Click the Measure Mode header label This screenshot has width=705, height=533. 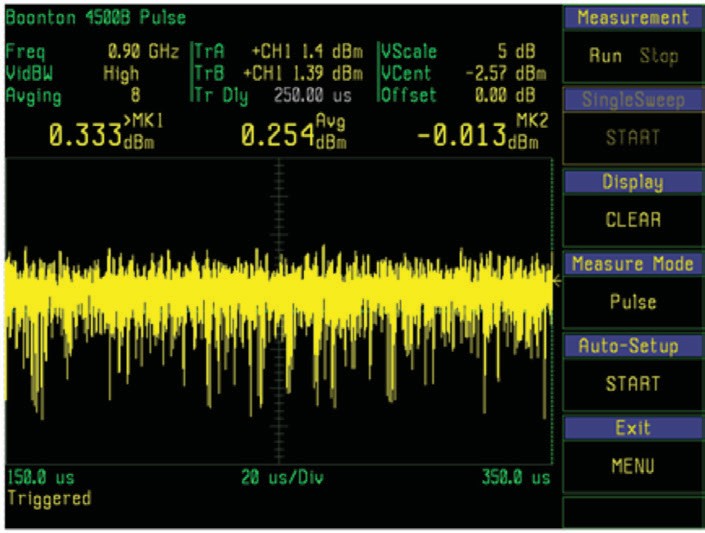633,264
